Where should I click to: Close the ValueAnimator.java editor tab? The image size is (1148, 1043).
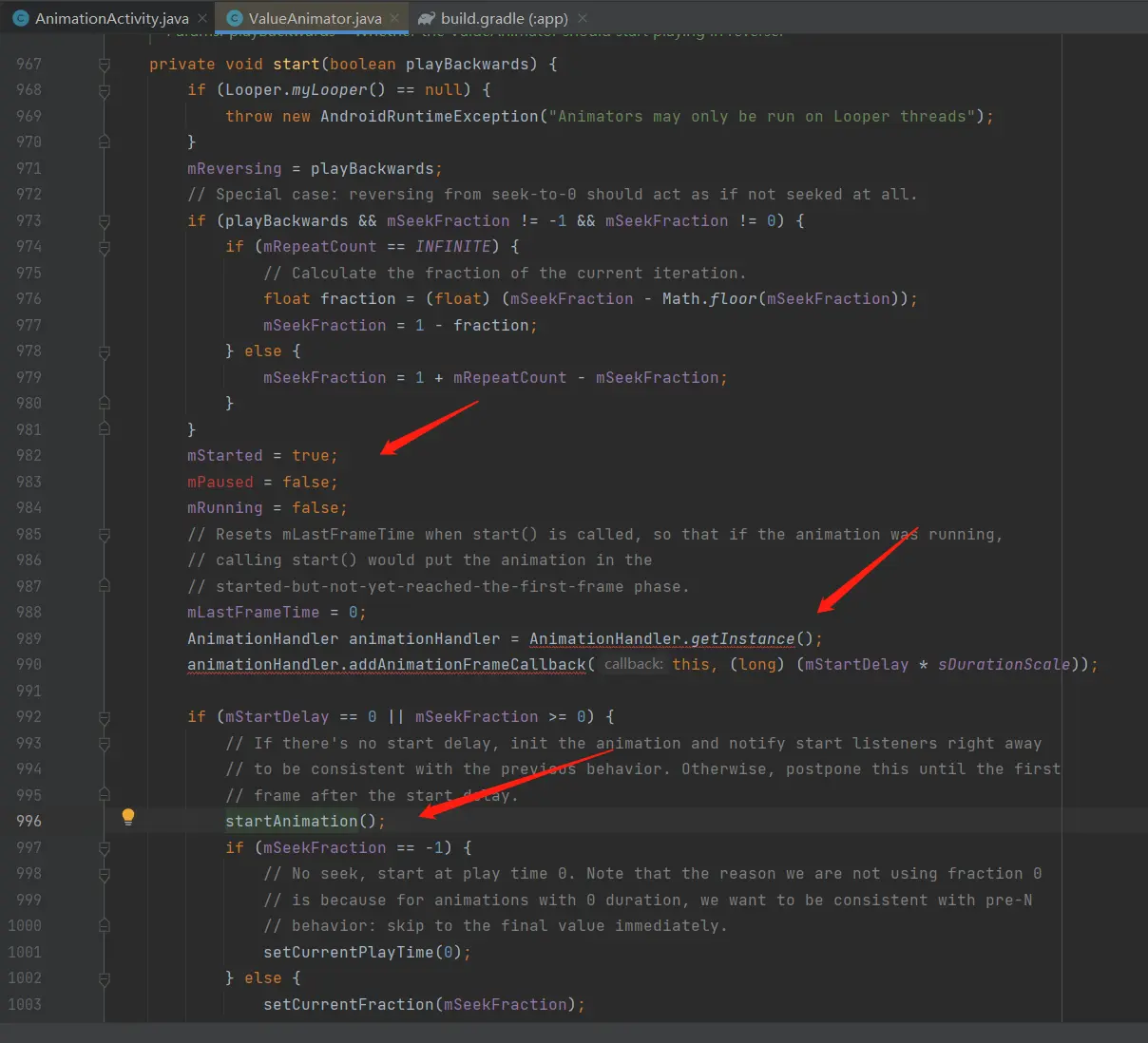pyautogui.click(x=394, y=18)
